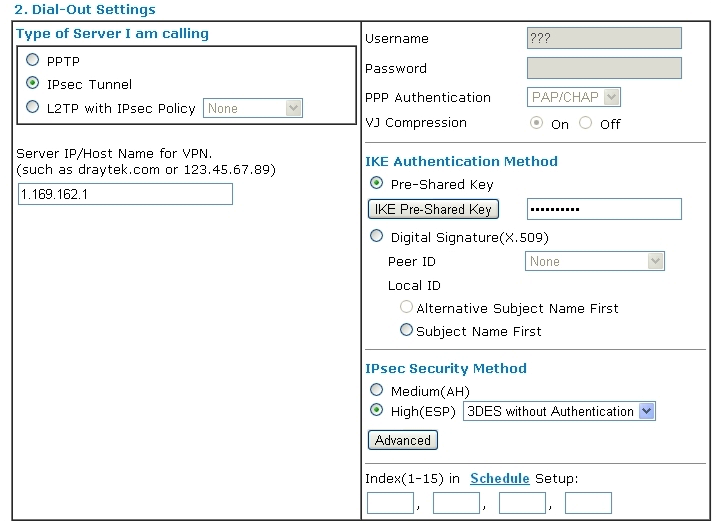Screen dimensions: 726x523
Task: Select Pre-Shared Key authentication
Action: tap(376, 183)
